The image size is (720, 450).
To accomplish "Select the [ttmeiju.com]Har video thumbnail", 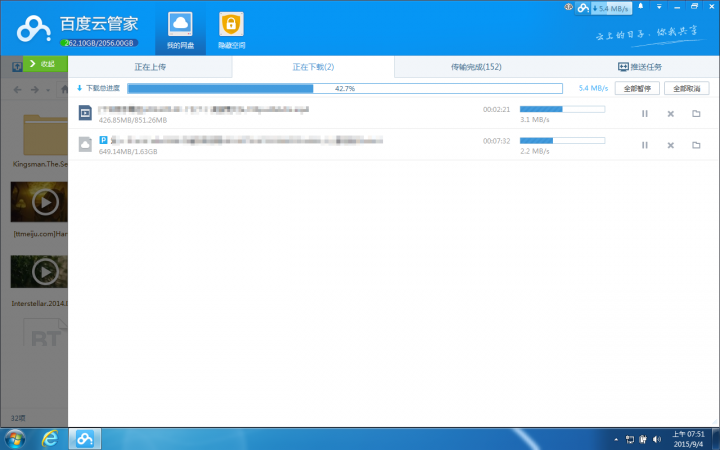I will pos(39,202).
